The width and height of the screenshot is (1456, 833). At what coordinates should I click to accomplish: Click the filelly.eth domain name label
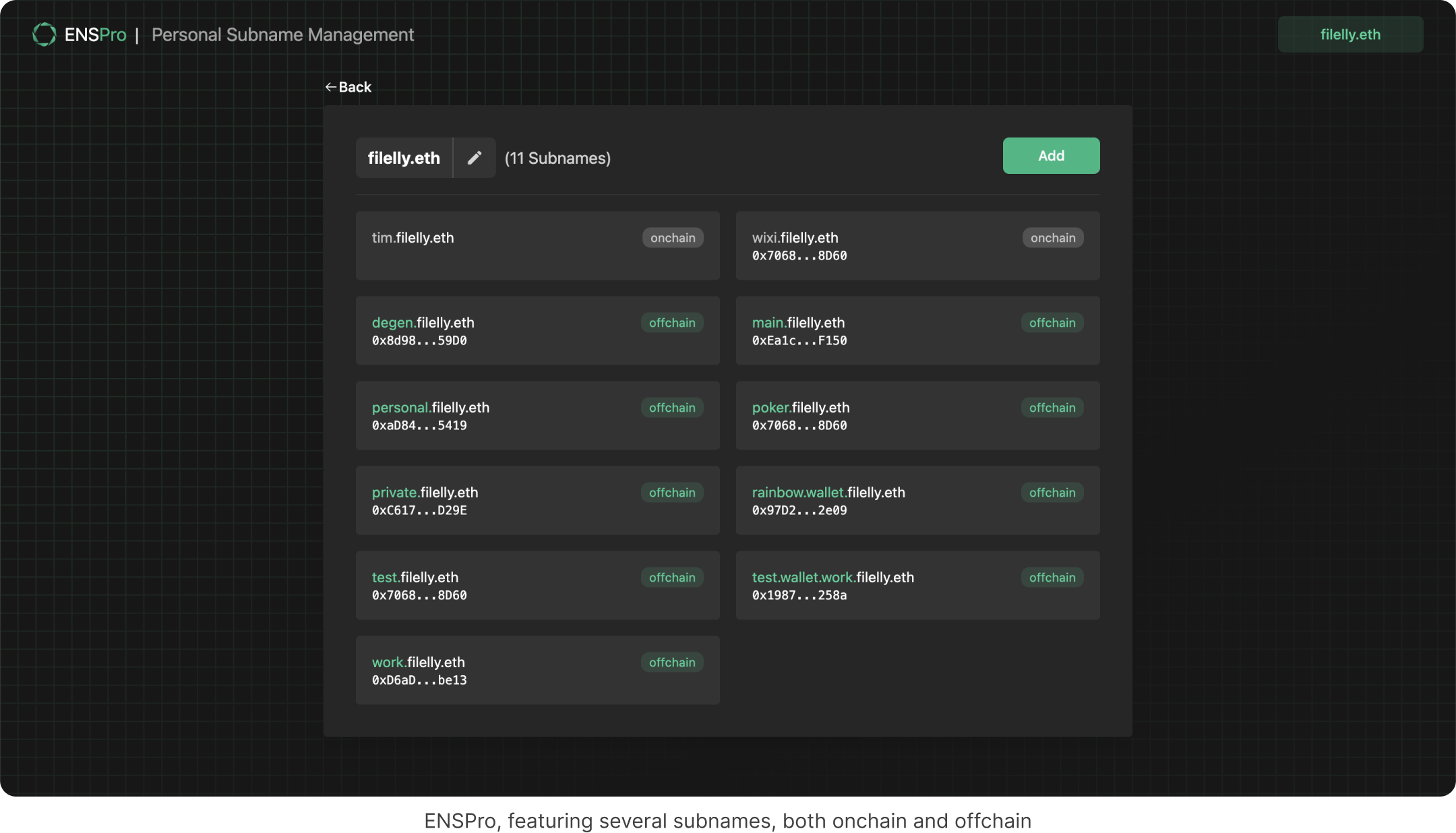404,158
